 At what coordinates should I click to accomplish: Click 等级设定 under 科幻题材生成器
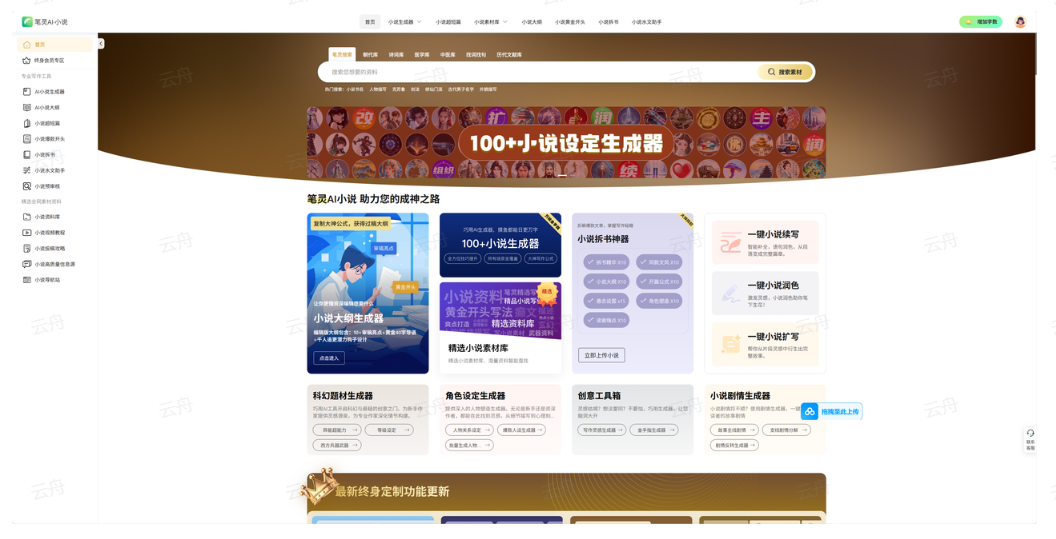tap(389, 430)
